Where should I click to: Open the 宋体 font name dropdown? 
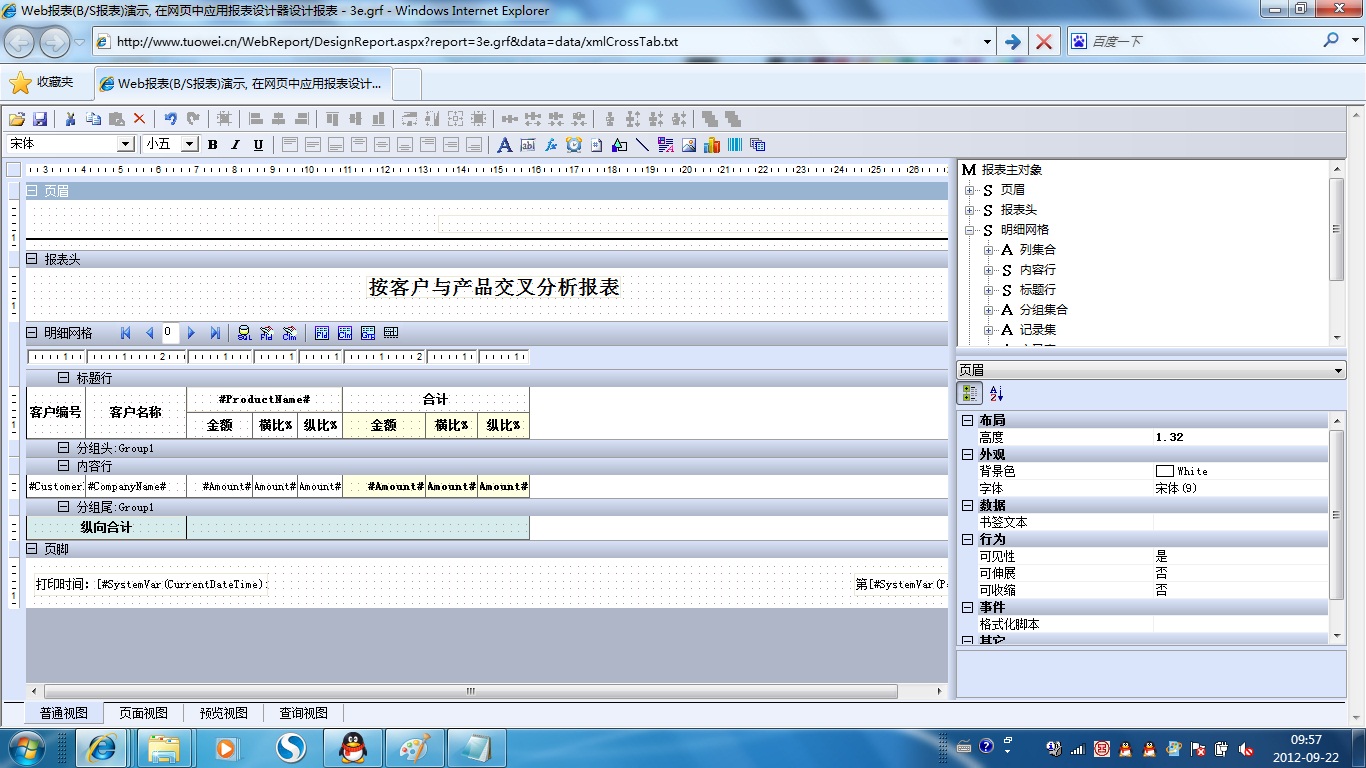pos(126,145)
